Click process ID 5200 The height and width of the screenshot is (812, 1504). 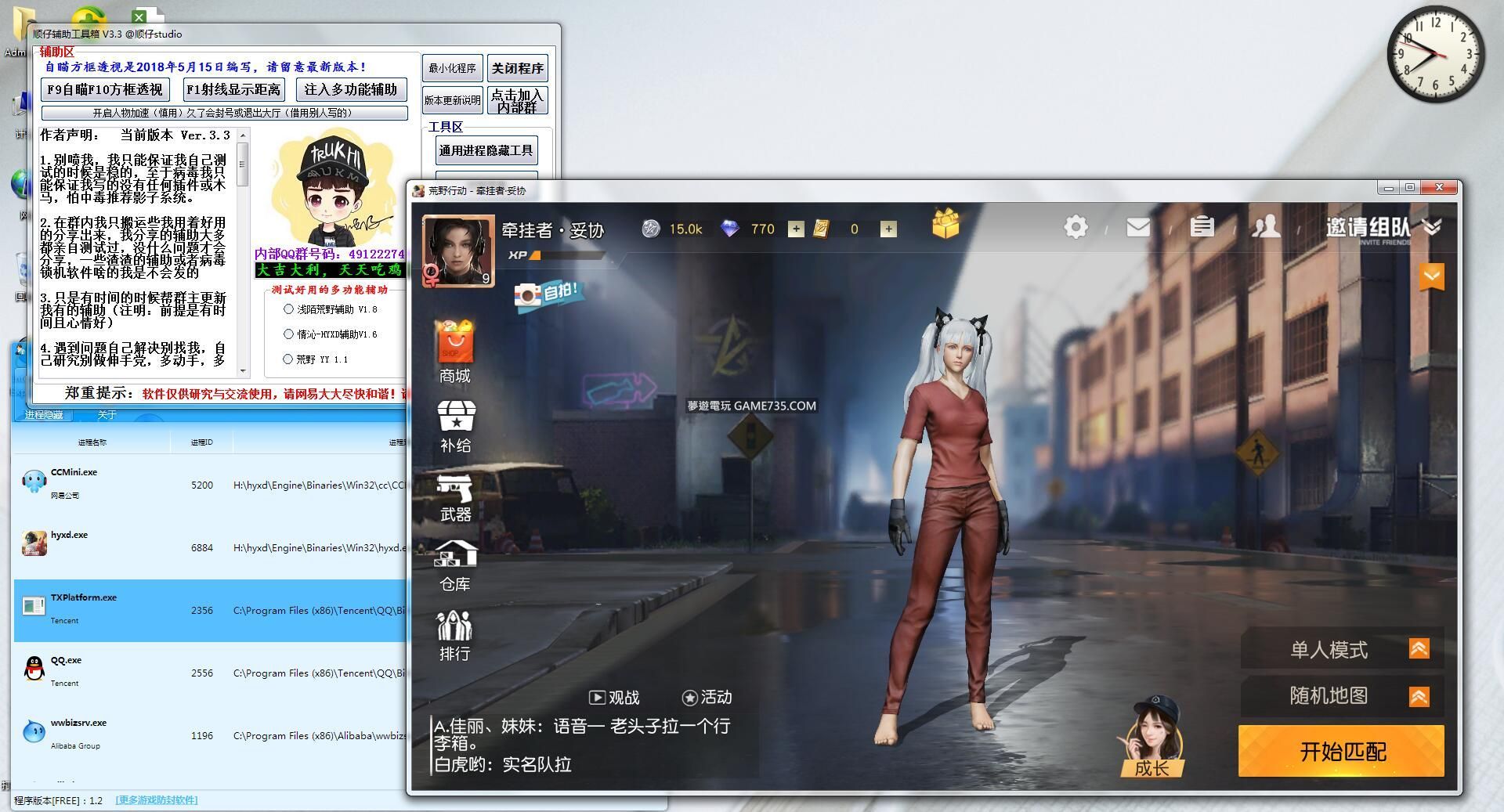202,485
